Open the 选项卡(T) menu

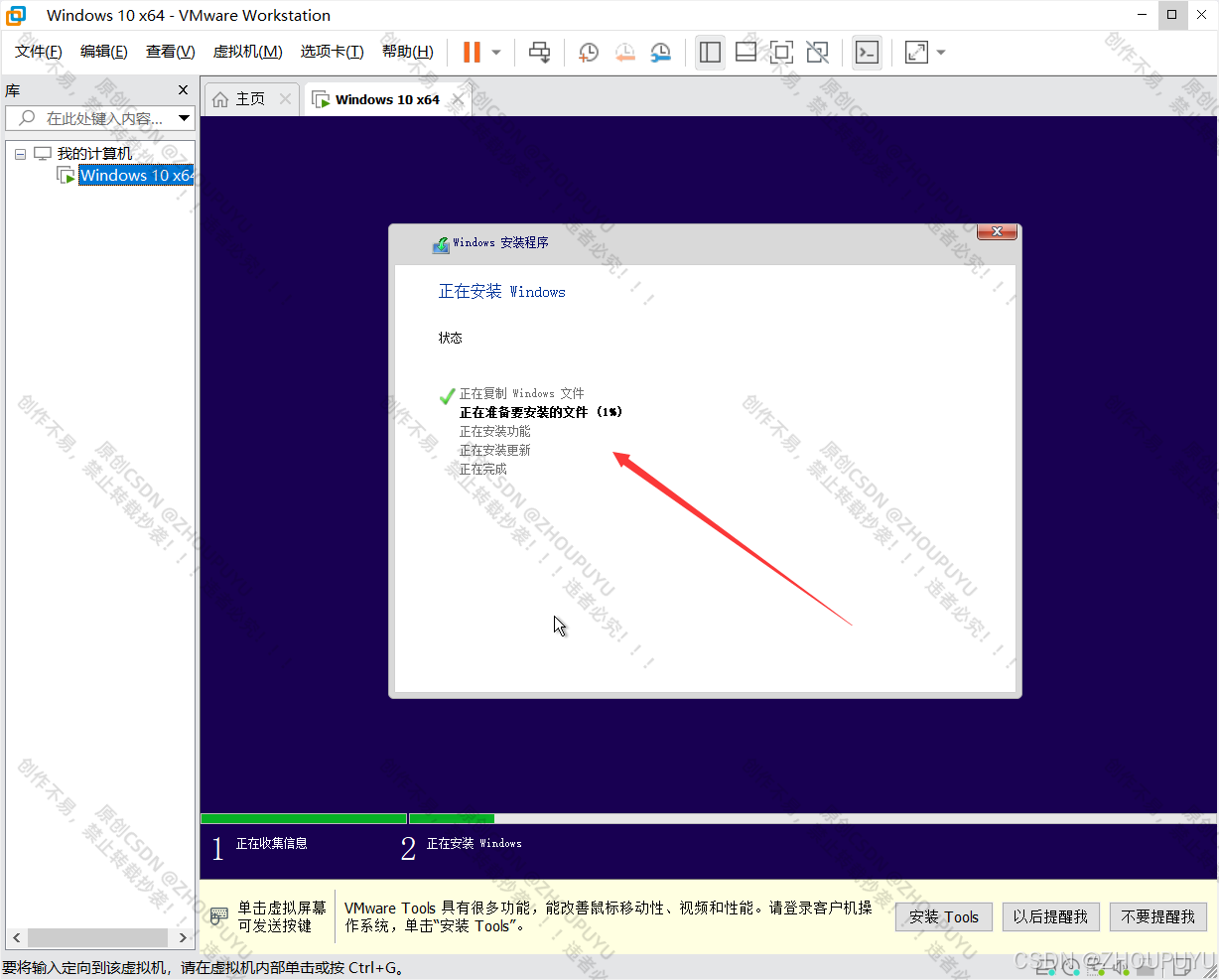click(x=333, y=52)
